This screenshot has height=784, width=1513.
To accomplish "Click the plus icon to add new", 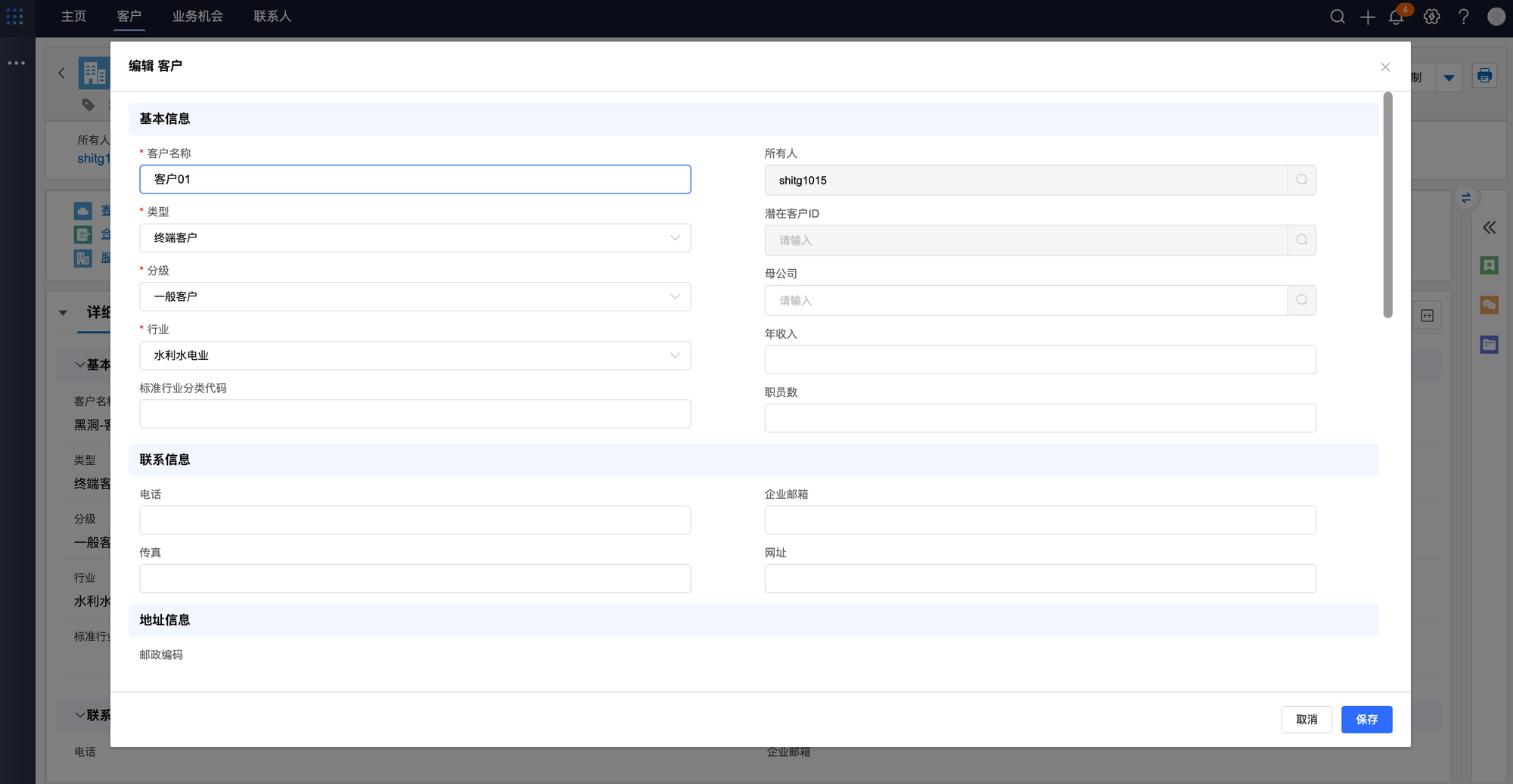I will (x=1368, y=17).
